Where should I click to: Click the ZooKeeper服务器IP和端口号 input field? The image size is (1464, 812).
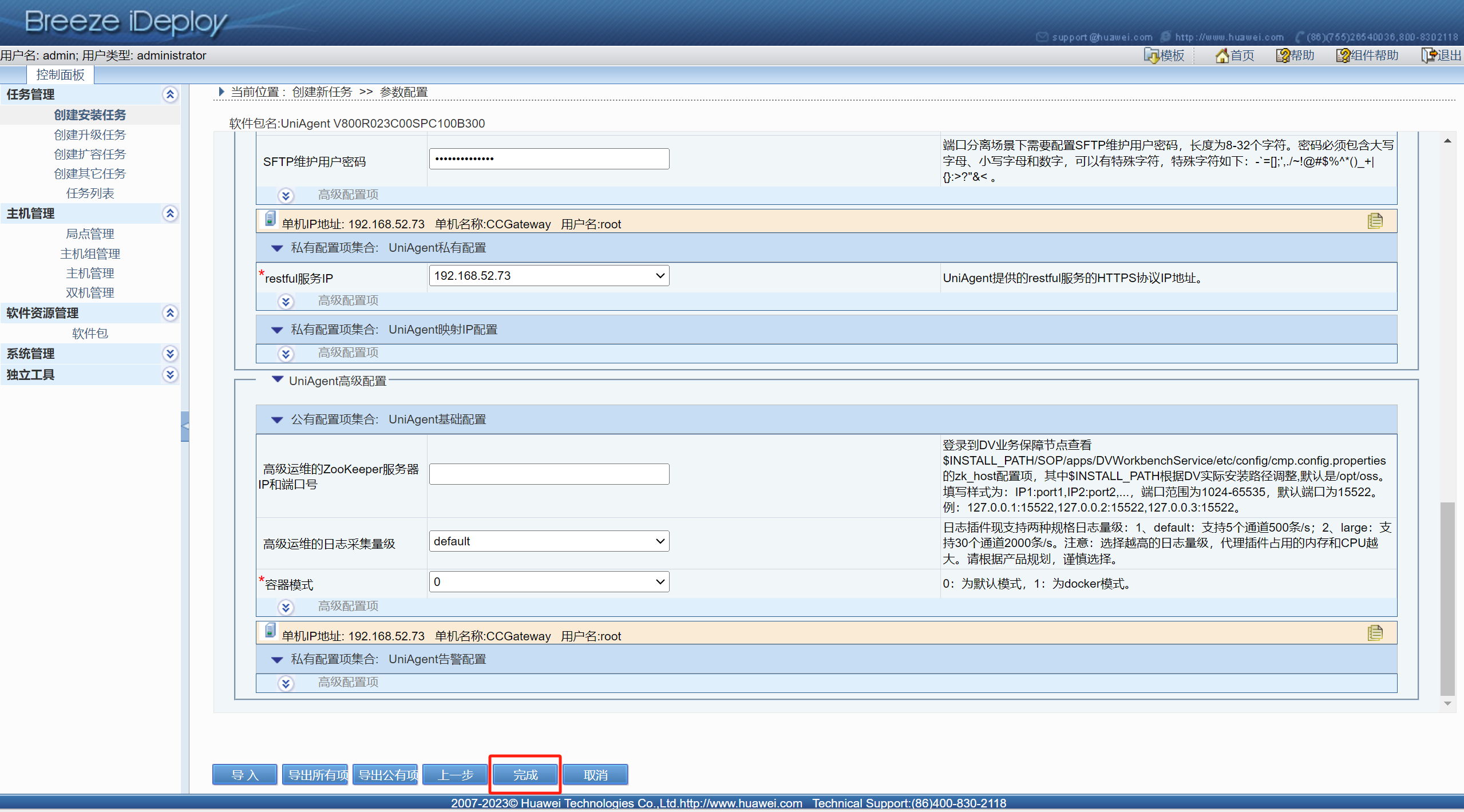(549, 474)
